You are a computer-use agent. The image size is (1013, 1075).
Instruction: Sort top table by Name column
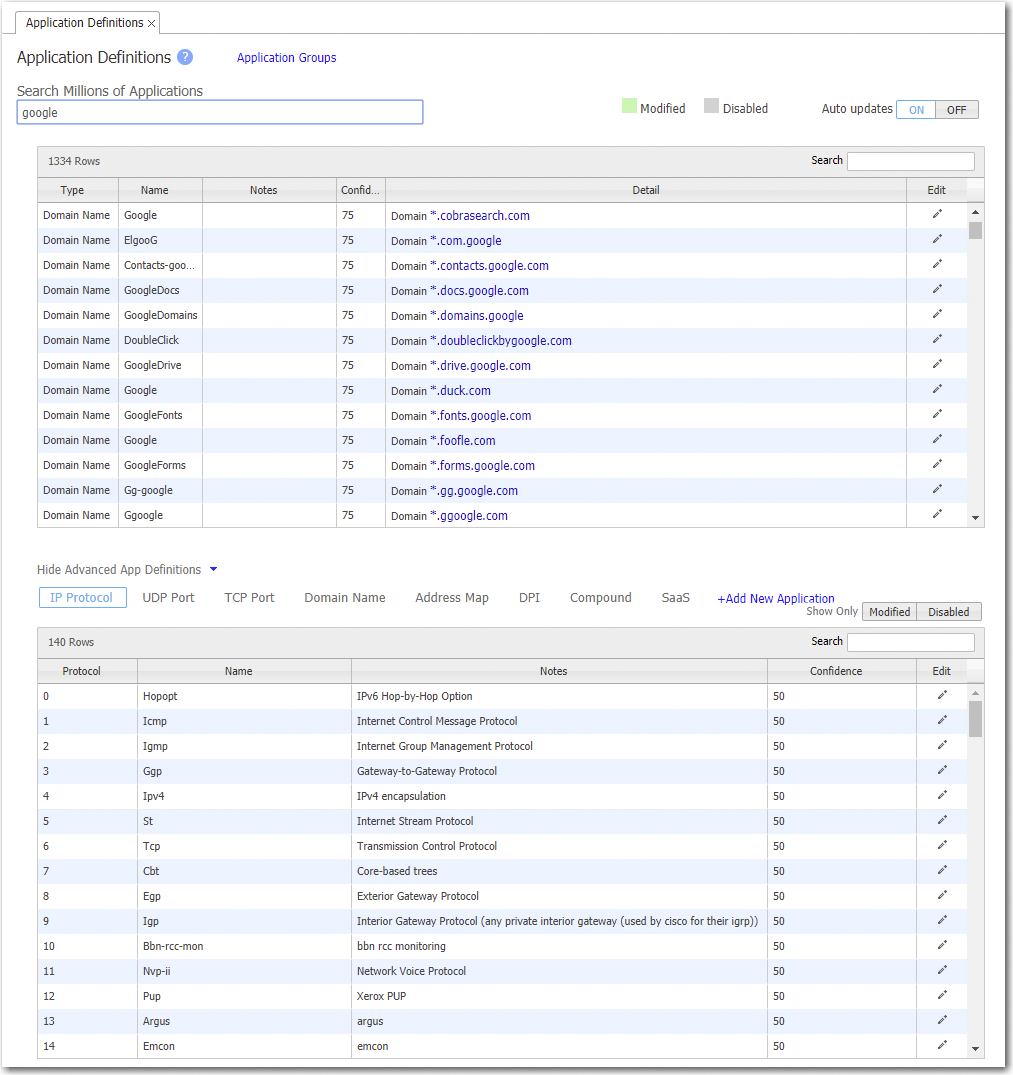tap(160, 190)
